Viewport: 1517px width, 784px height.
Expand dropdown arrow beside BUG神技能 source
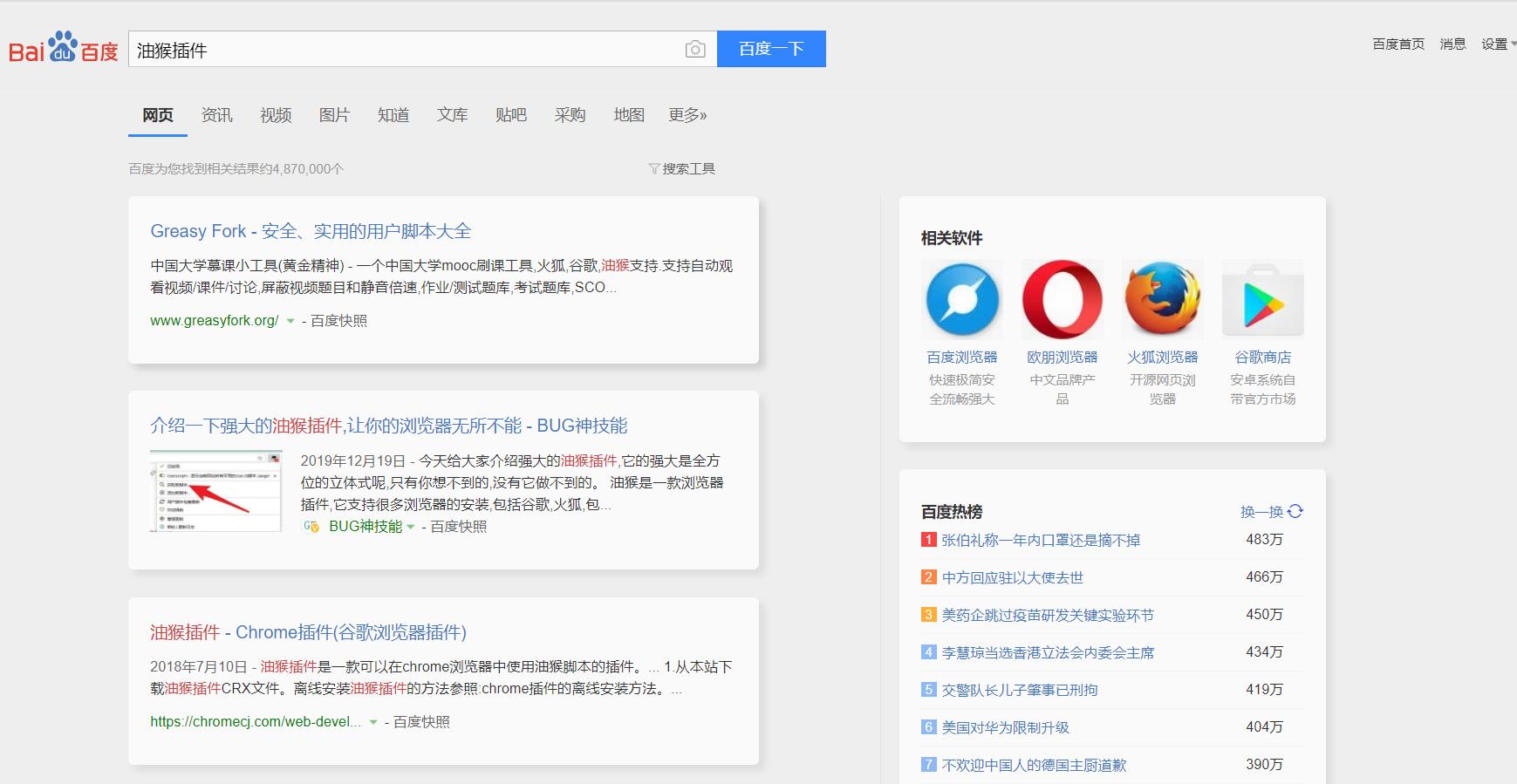pyautogui.click(x=411, y=527)
